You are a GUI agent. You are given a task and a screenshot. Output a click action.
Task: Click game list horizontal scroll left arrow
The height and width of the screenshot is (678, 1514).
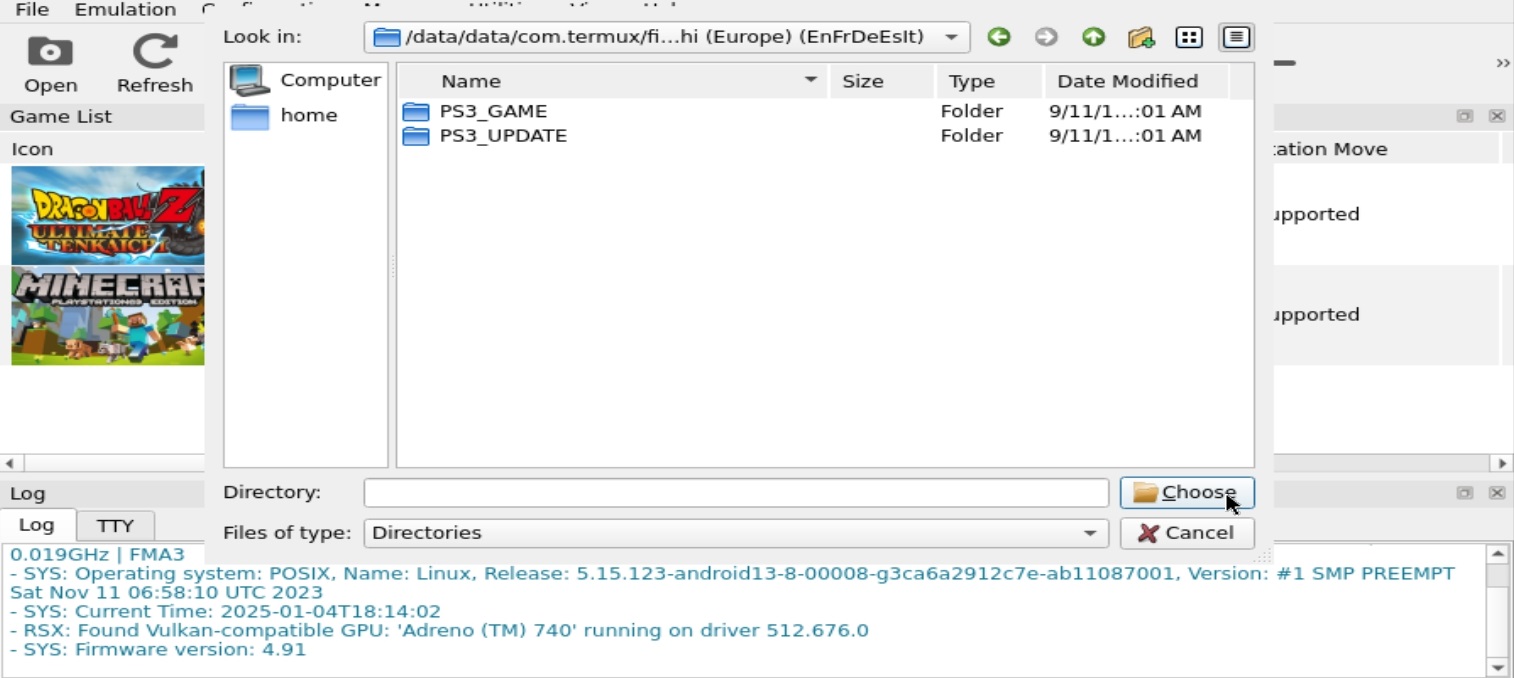coord(10,463)
